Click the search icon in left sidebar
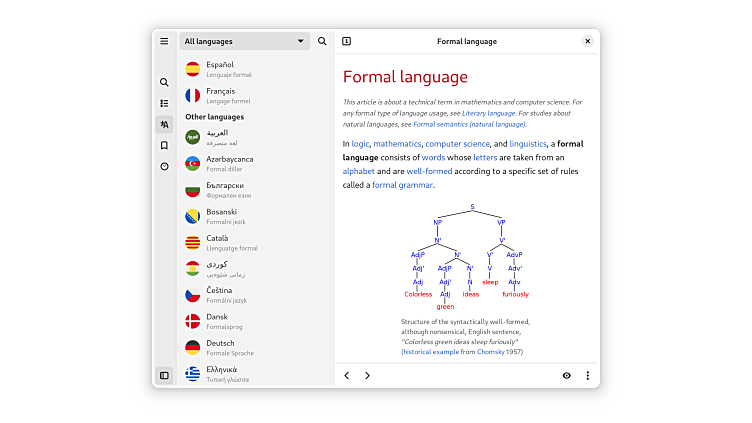This screenshot has height=423, width=752. tap(164, 82)
